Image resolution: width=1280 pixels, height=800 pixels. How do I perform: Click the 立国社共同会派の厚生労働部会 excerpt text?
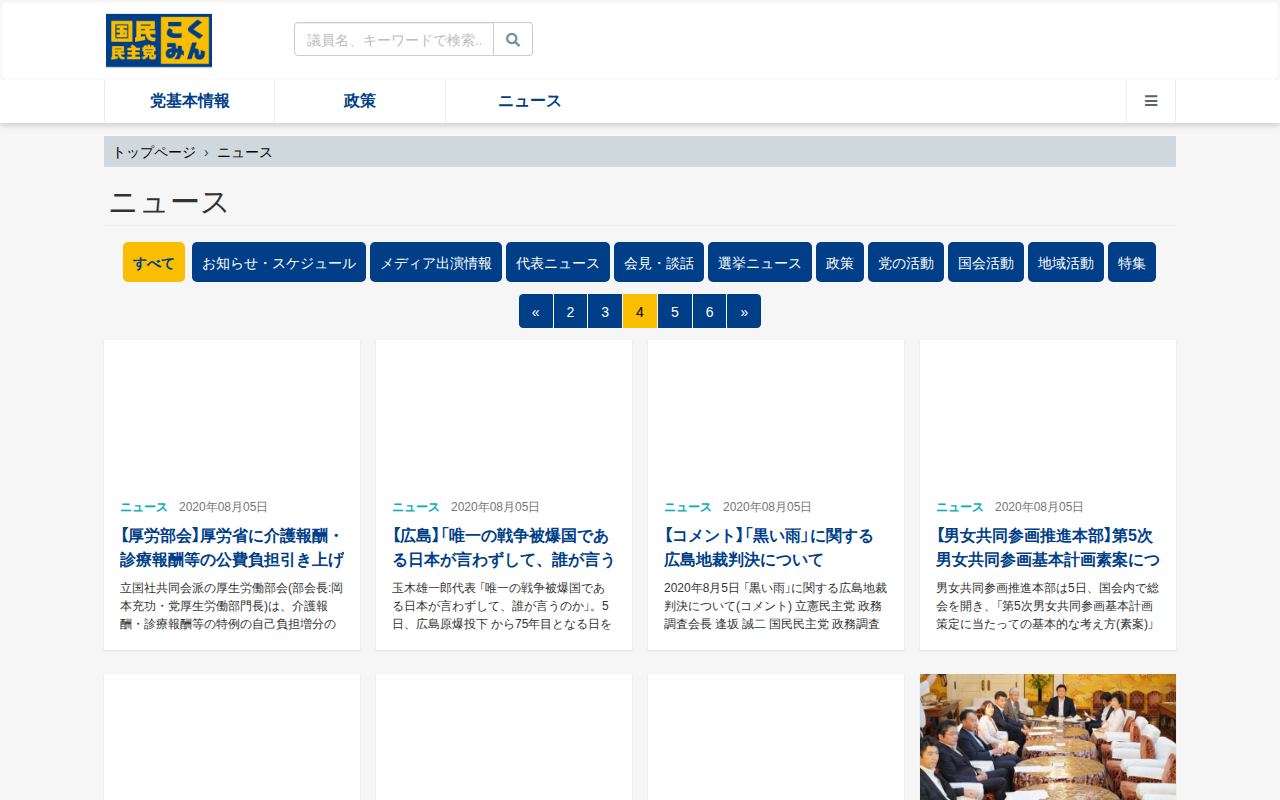(232, 606)
